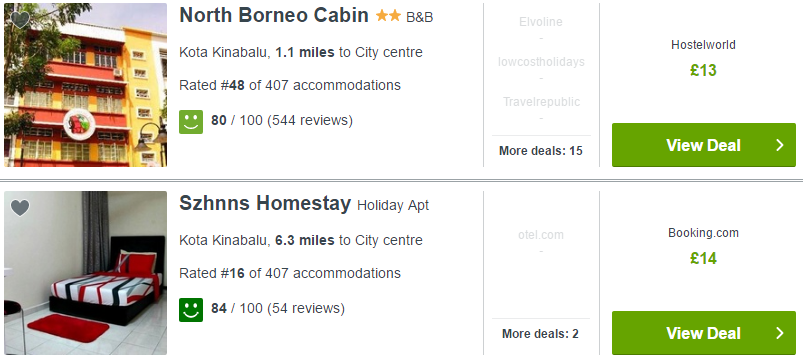View Deal for Szhnns Homestay
The width and height of the screenshot is (803, 362).
704,333
